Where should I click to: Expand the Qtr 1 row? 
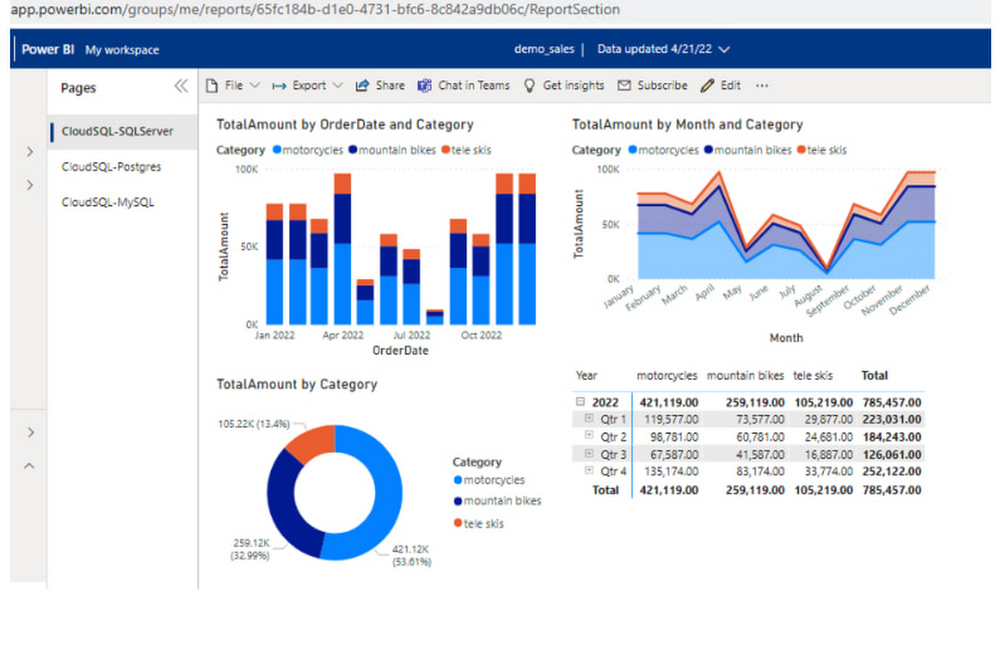pyautogui.click(x=589, y=419)
